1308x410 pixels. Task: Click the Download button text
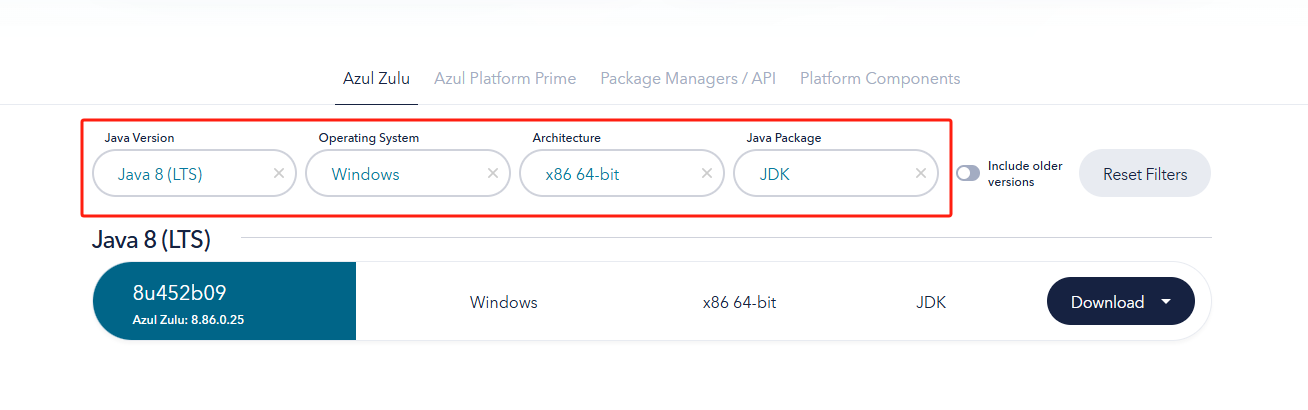coord(1107,302)
